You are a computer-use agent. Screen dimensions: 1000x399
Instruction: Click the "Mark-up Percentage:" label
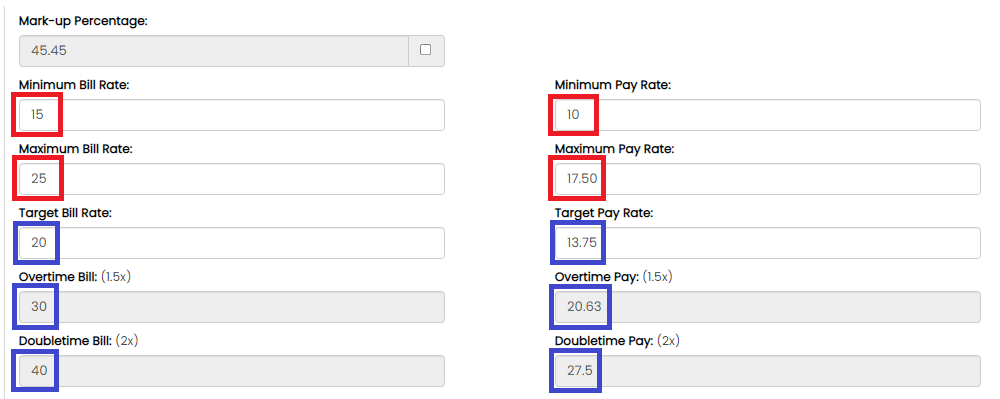[83, 21]
